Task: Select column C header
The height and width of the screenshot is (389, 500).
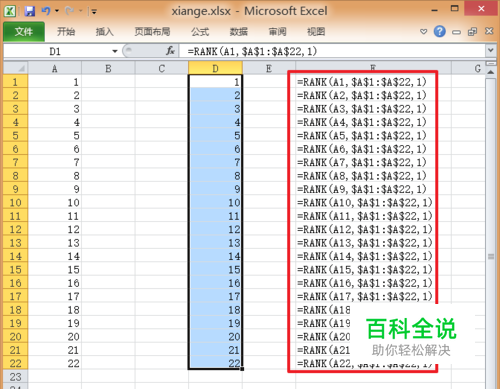Action: coord(162,69)
